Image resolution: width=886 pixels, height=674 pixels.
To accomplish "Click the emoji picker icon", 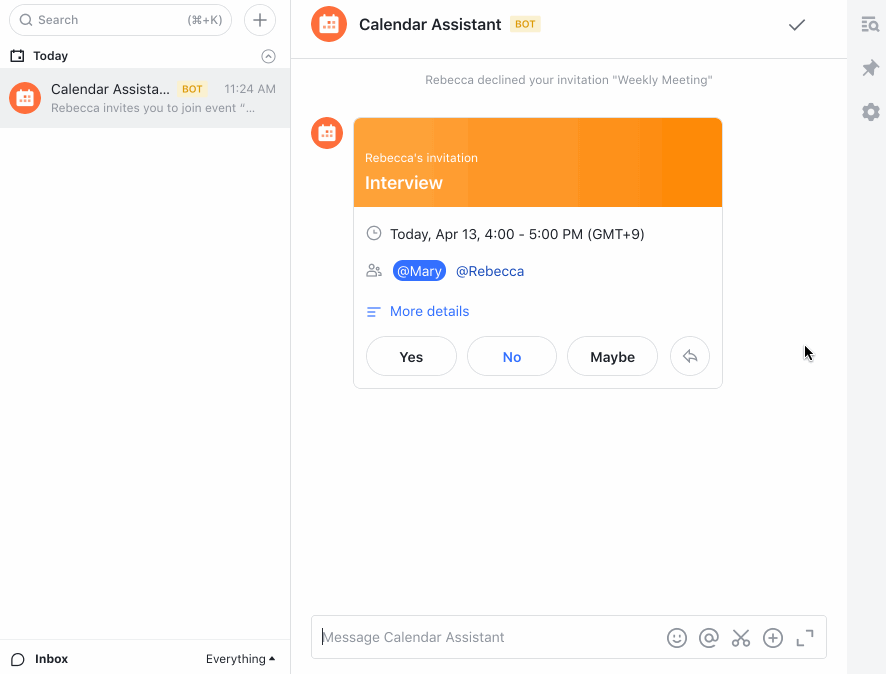I will click(676, 638).
